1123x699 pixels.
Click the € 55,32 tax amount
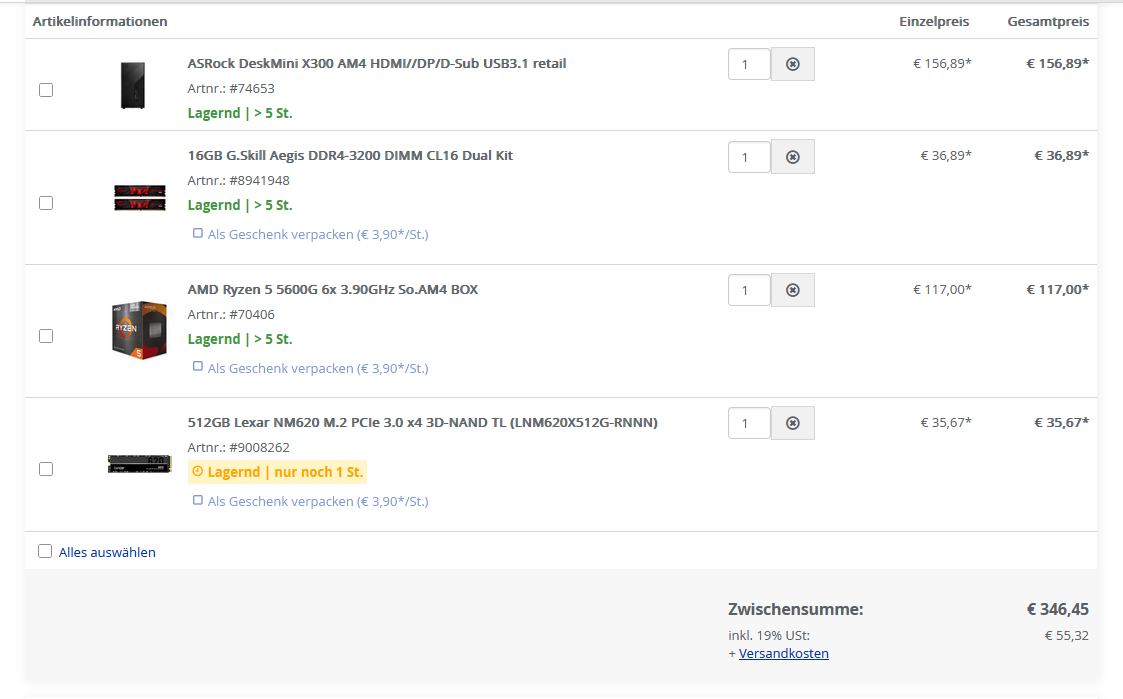point(1066,635)
